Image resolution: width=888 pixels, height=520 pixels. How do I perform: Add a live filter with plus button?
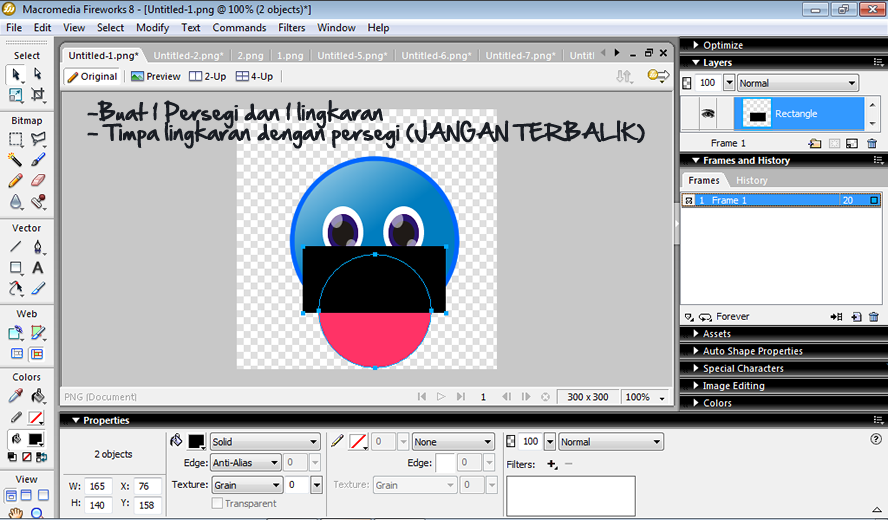[x=552, y=464]
